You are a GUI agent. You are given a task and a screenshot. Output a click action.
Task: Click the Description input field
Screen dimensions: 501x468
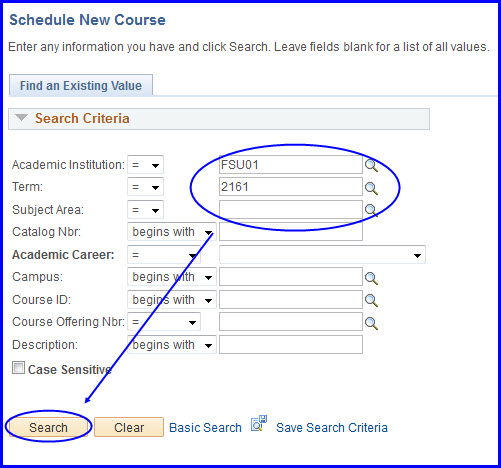coord(291,344)
